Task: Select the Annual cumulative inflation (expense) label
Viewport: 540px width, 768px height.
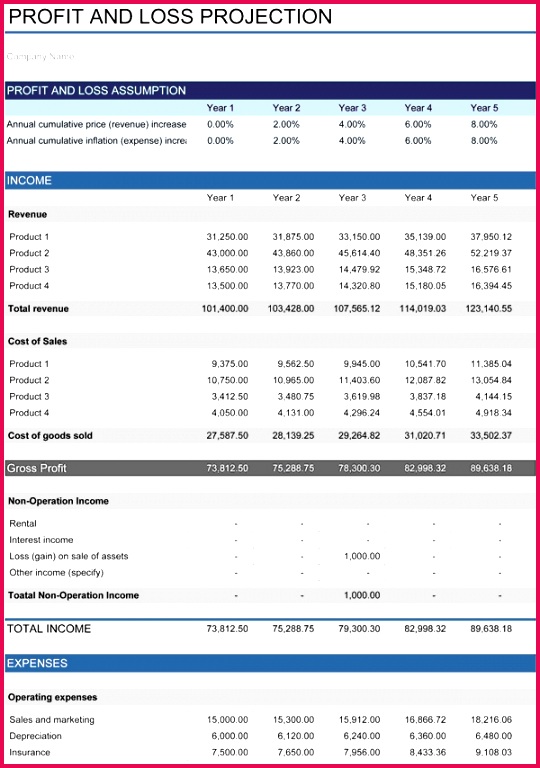Action: [x=97, y=141]
